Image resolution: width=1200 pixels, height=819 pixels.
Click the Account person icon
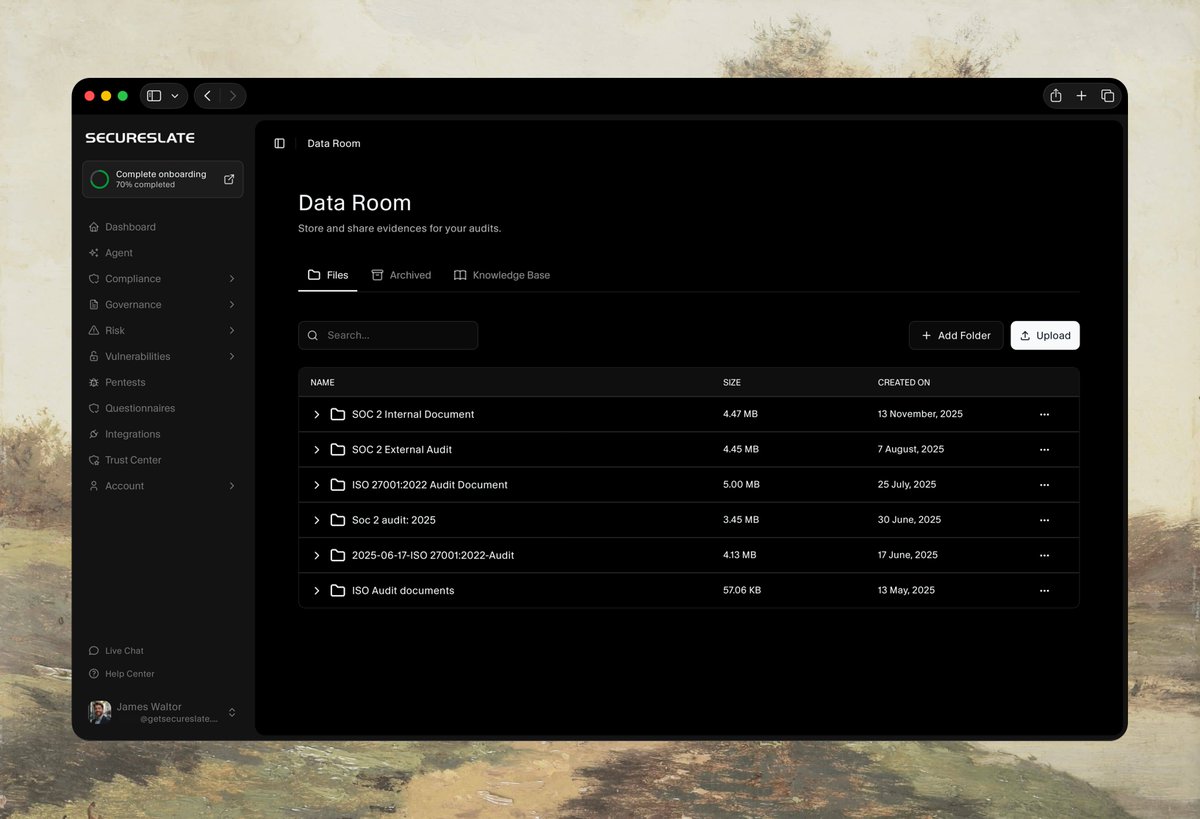[94, 486]
